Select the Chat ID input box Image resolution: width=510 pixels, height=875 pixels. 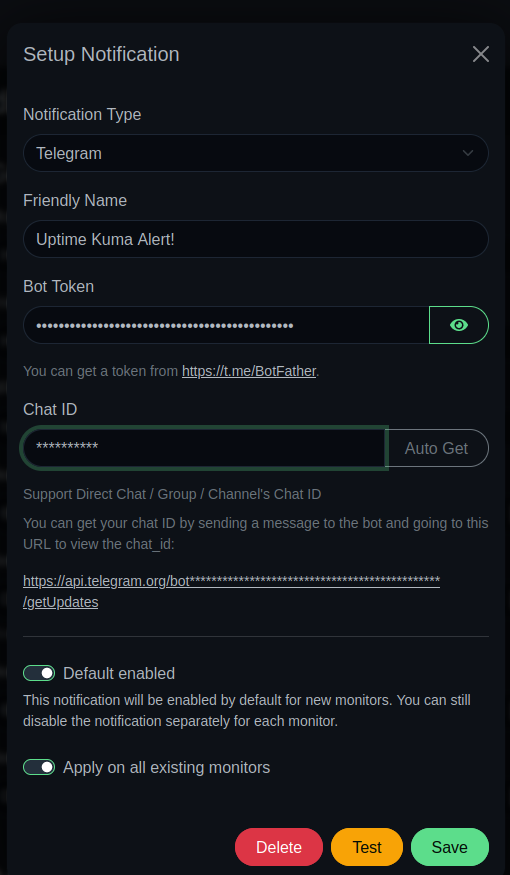[x=204, y=448]
